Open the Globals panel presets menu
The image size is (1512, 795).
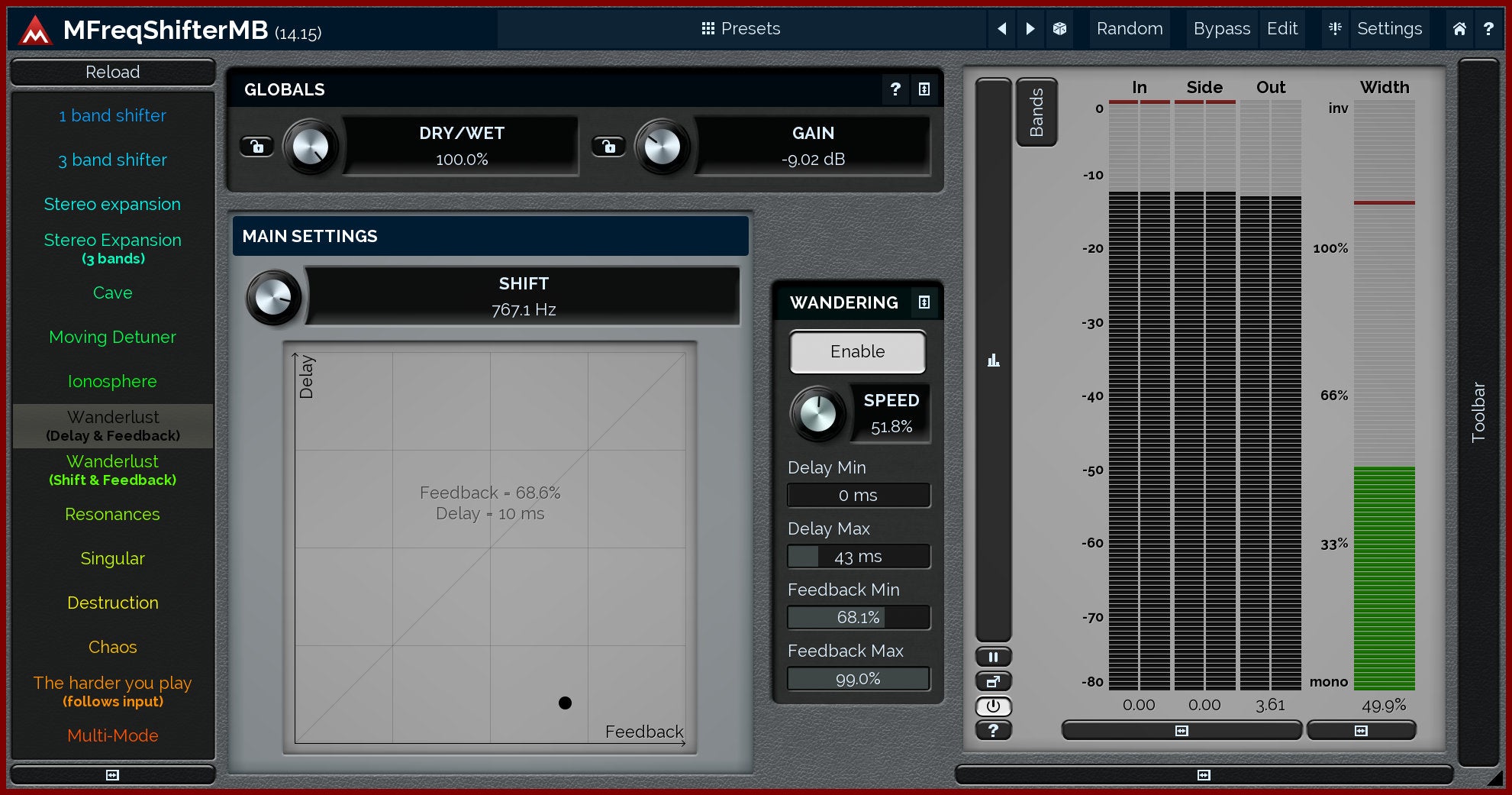[924, 89]
